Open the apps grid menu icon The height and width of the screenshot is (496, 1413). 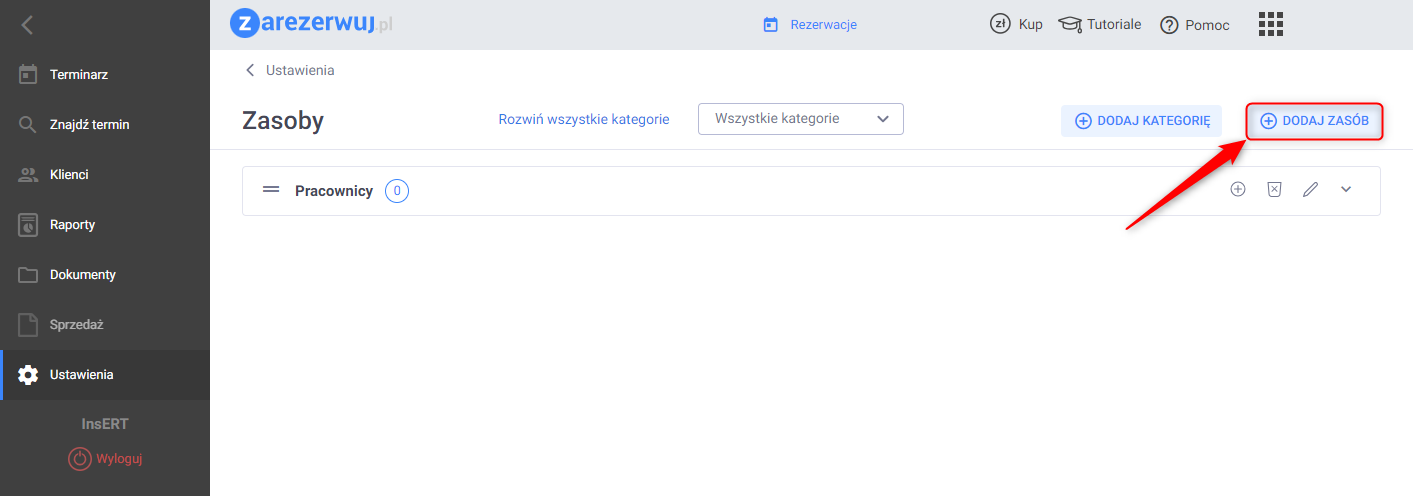click(1271, 24)
